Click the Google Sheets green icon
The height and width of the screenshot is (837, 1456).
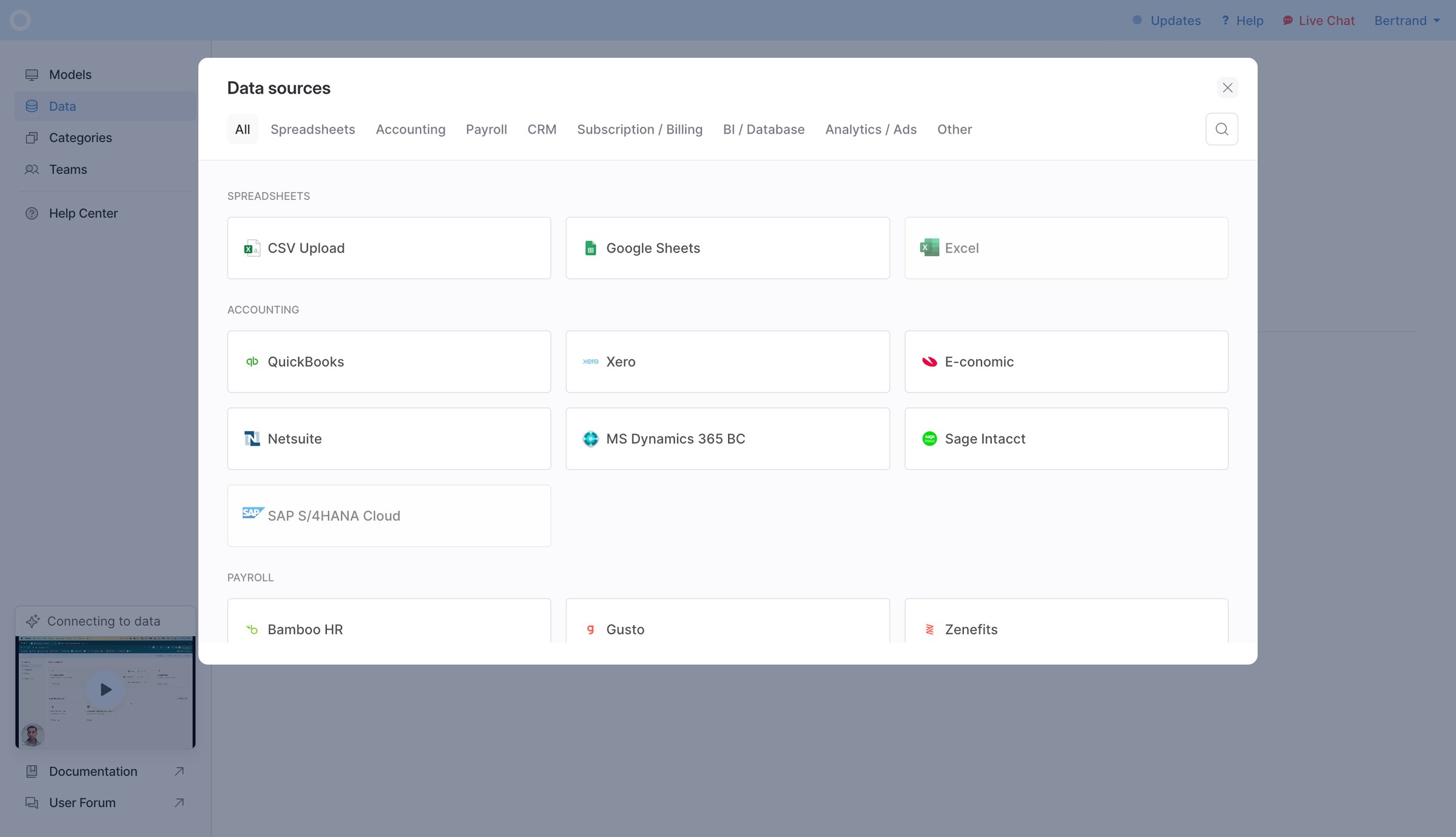(590, 248)
